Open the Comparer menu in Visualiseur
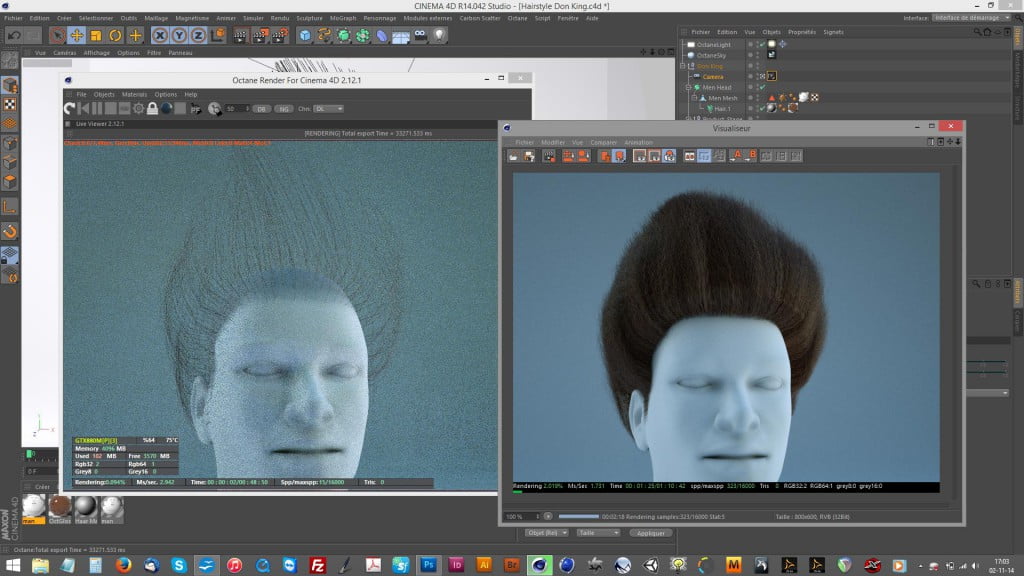The image size is (1024, 576). [602, 141]
